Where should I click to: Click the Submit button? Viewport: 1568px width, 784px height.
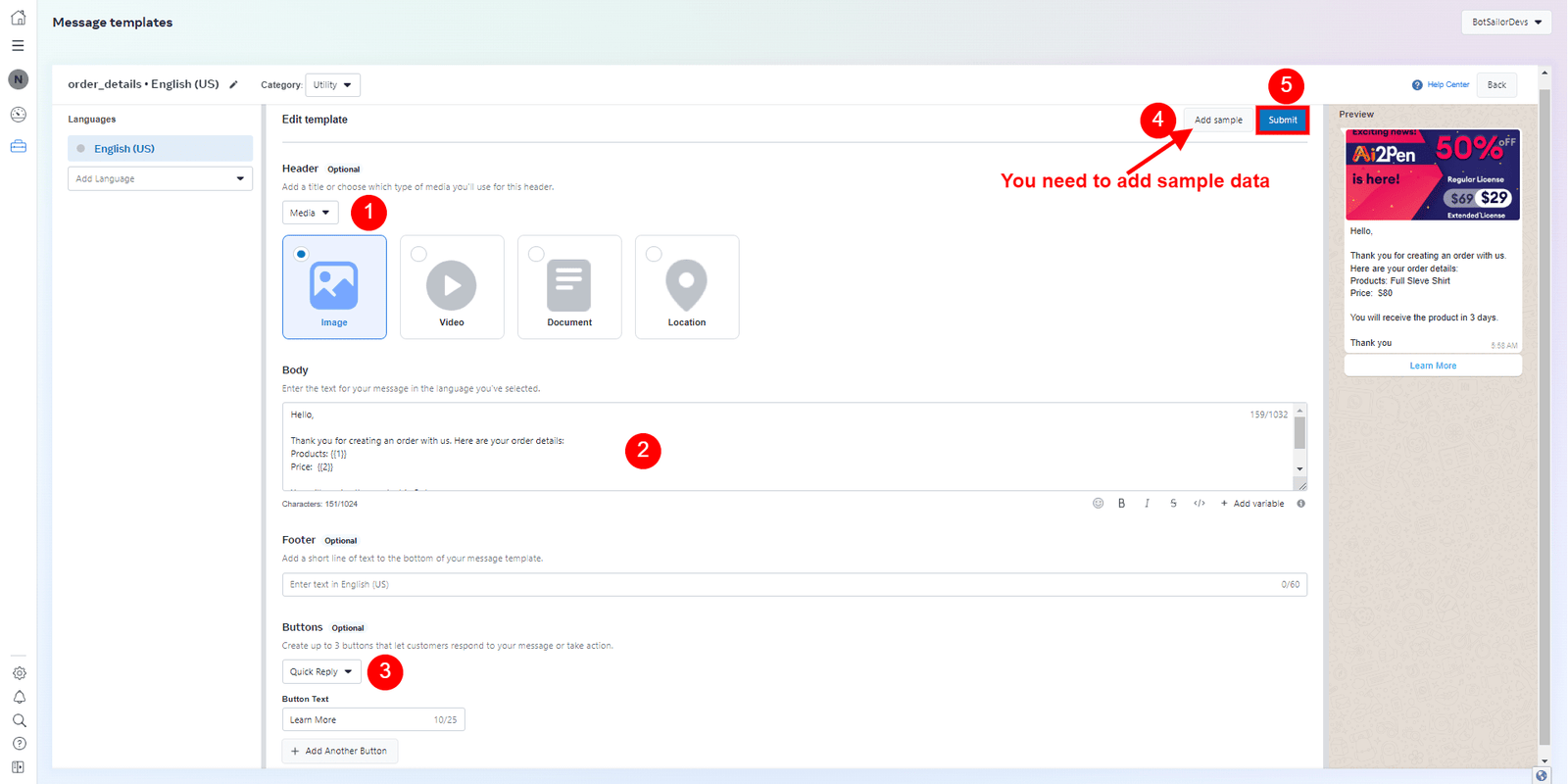1282,120
